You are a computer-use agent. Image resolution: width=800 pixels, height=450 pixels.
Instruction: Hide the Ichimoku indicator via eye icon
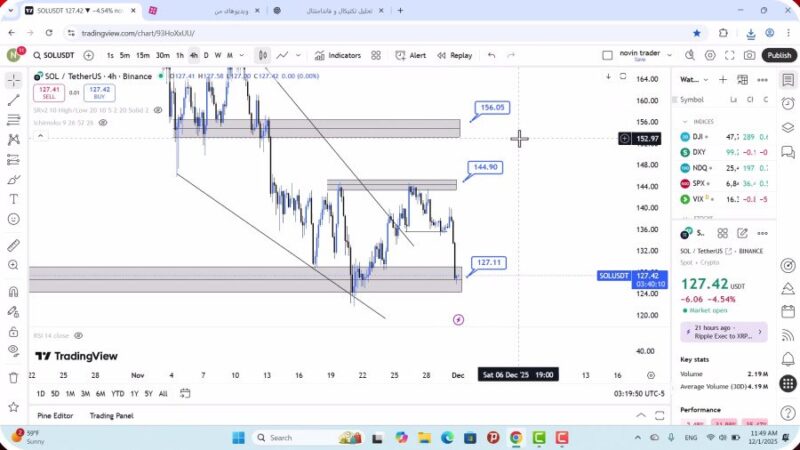coord(103,122)
